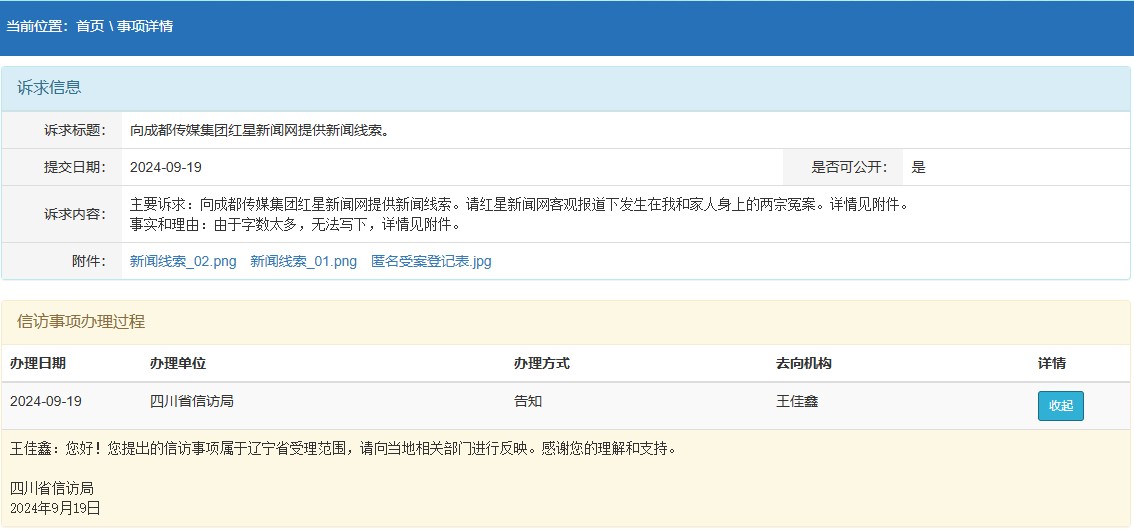Click the 事项详情 breadcrumb item
1134x531 pixels.
145,26
